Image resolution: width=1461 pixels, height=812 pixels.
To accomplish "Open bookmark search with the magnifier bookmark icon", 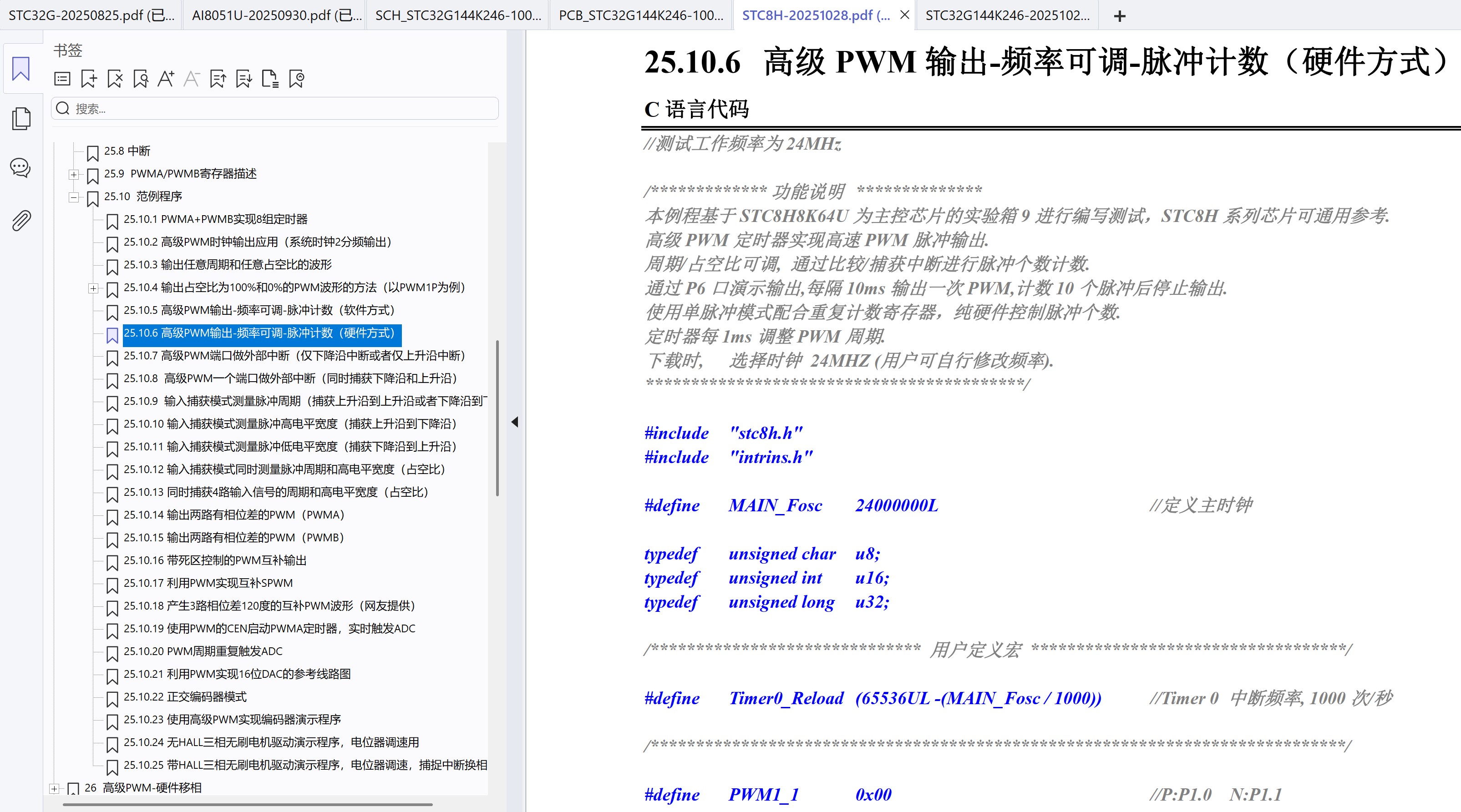I will click(141, 79).
